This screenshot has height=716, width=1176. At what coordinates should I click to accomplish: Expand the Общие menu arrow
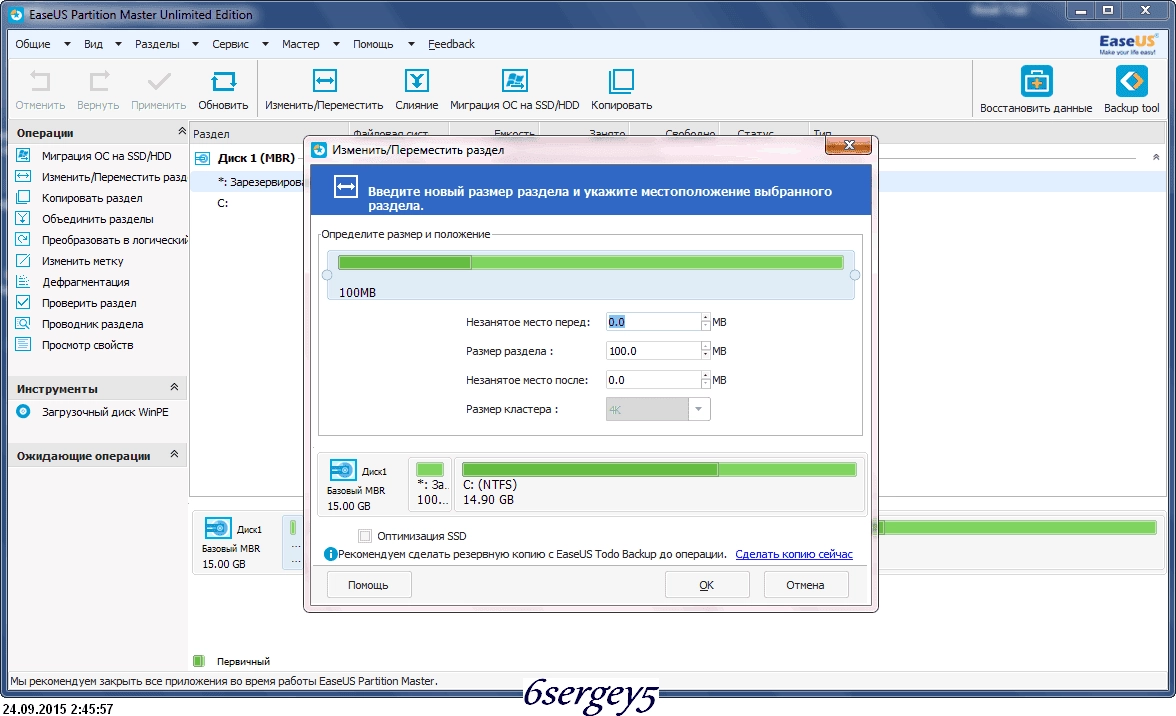click(67, 44)
